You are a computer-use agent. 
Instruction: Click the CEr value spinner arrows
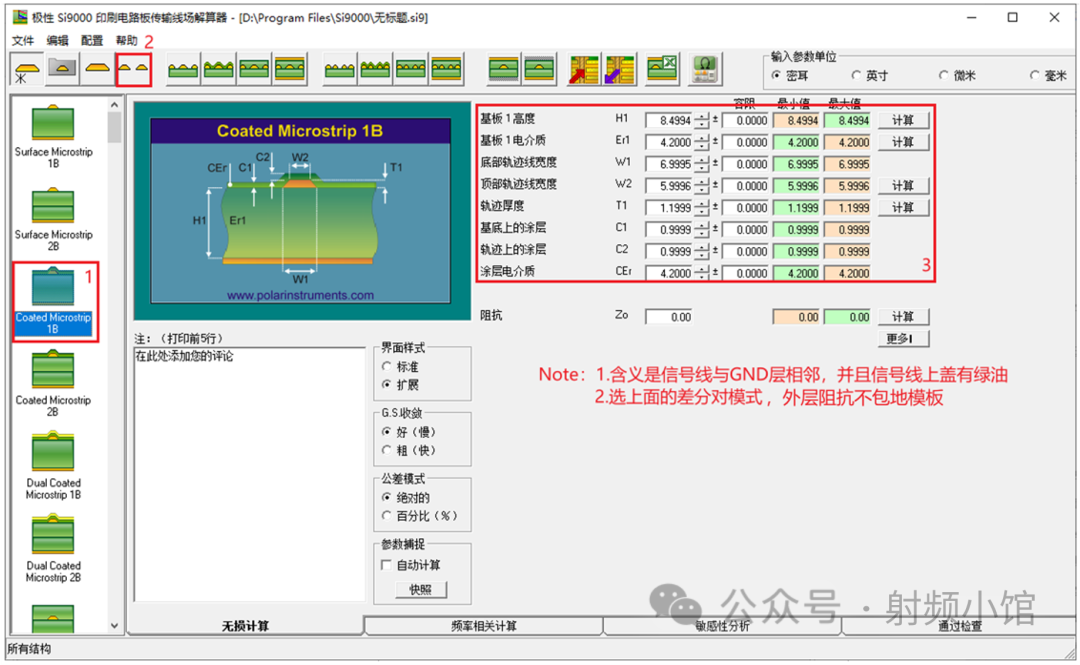tap(702, 273)
